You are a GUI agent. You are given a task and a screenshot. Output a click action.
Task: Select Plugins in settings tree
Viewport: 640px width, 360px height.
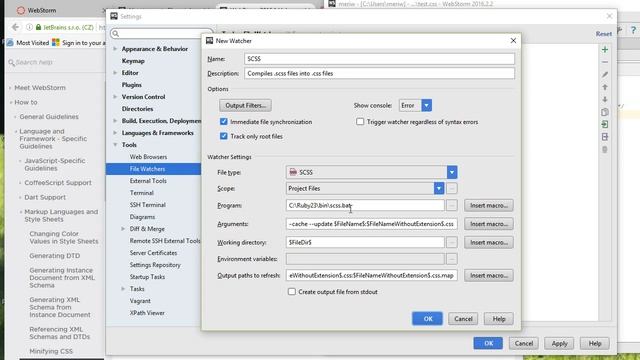131,85
